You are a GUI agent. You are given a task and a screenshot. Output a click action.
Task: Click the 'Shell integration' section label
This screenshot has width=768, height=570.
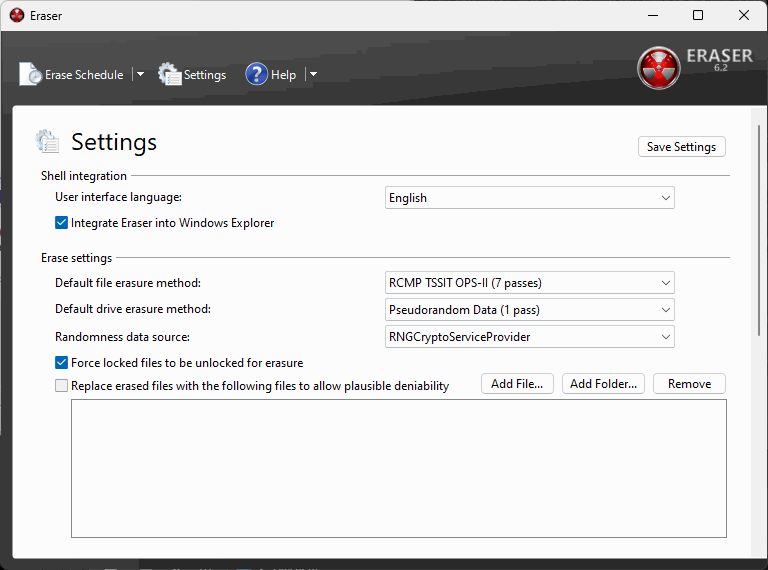[x=84, y=176]
